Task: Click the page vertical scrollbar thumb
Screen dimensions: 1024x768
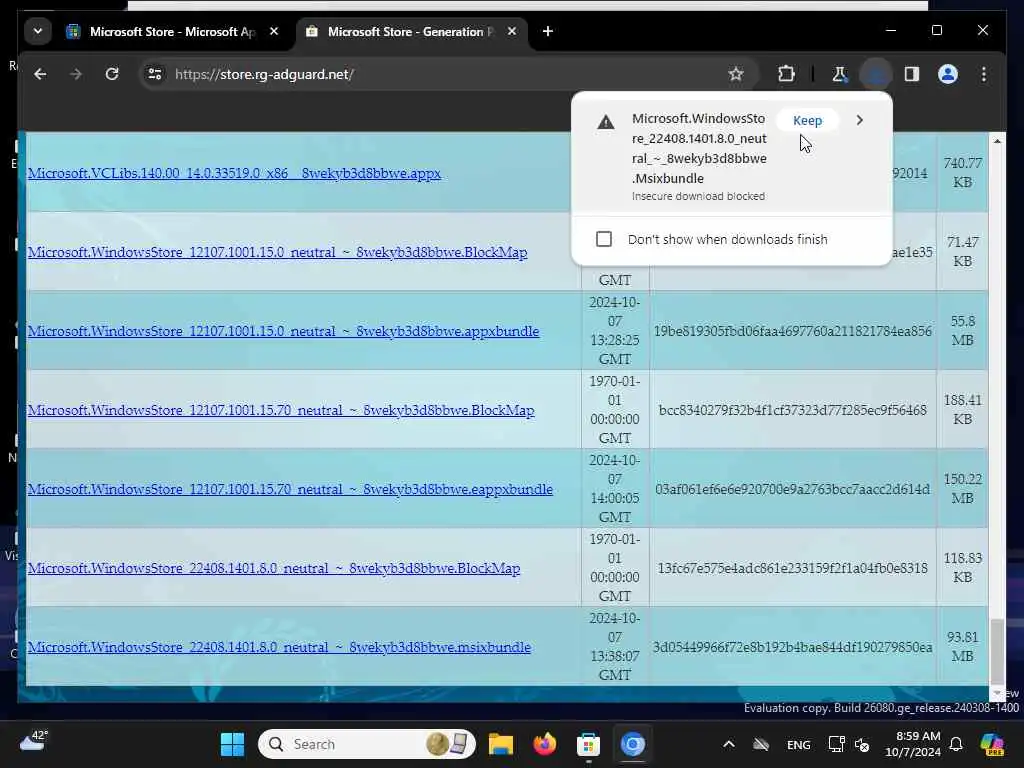Action: pyautogui.click(x=997, y=651)
